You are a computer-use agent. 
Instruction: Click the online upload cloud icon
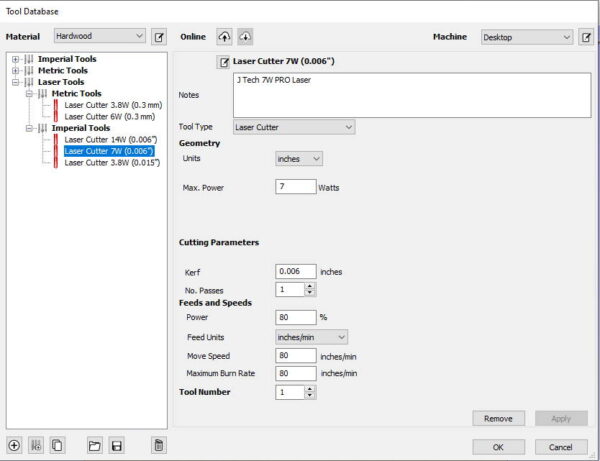click(x=225, y=37)
